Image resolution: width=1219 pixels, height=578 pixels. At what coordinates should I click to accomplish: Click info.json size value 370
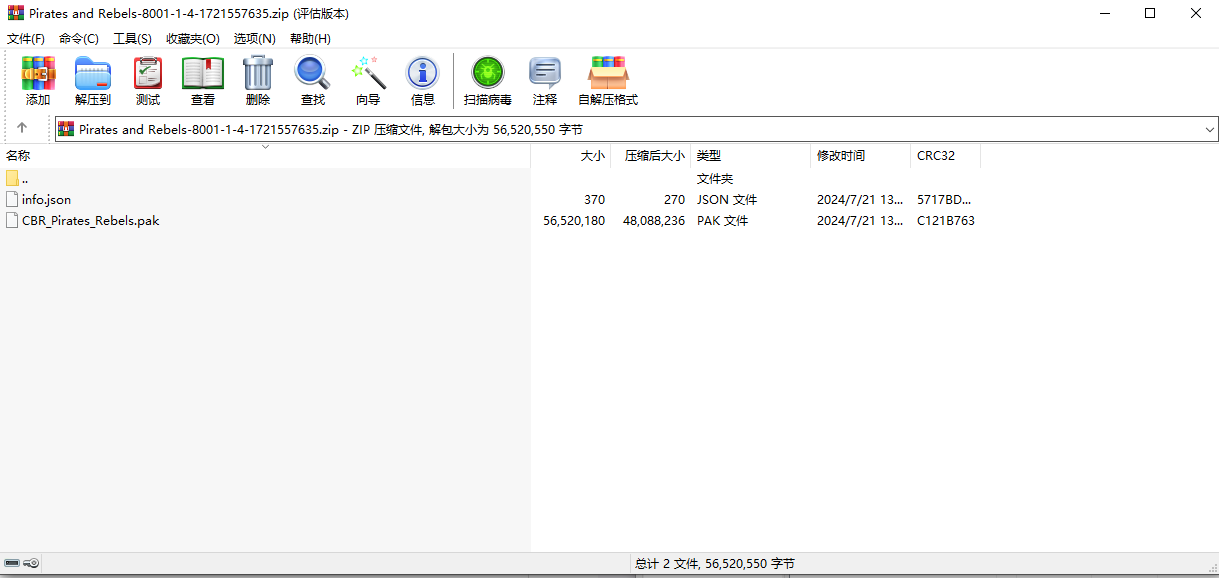[594, 199]
